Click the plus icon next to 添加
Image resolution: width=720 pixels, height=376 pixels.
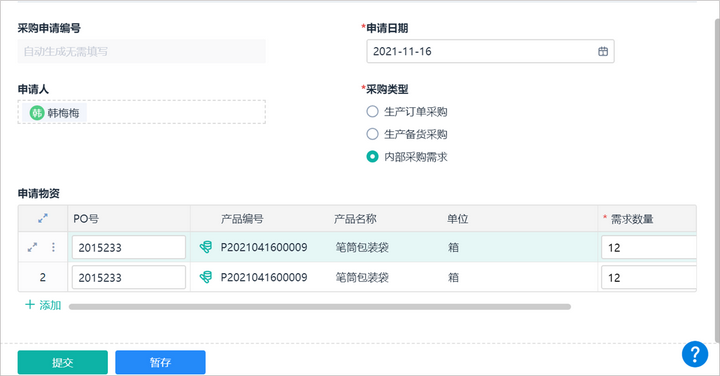[x=30, y=304]
